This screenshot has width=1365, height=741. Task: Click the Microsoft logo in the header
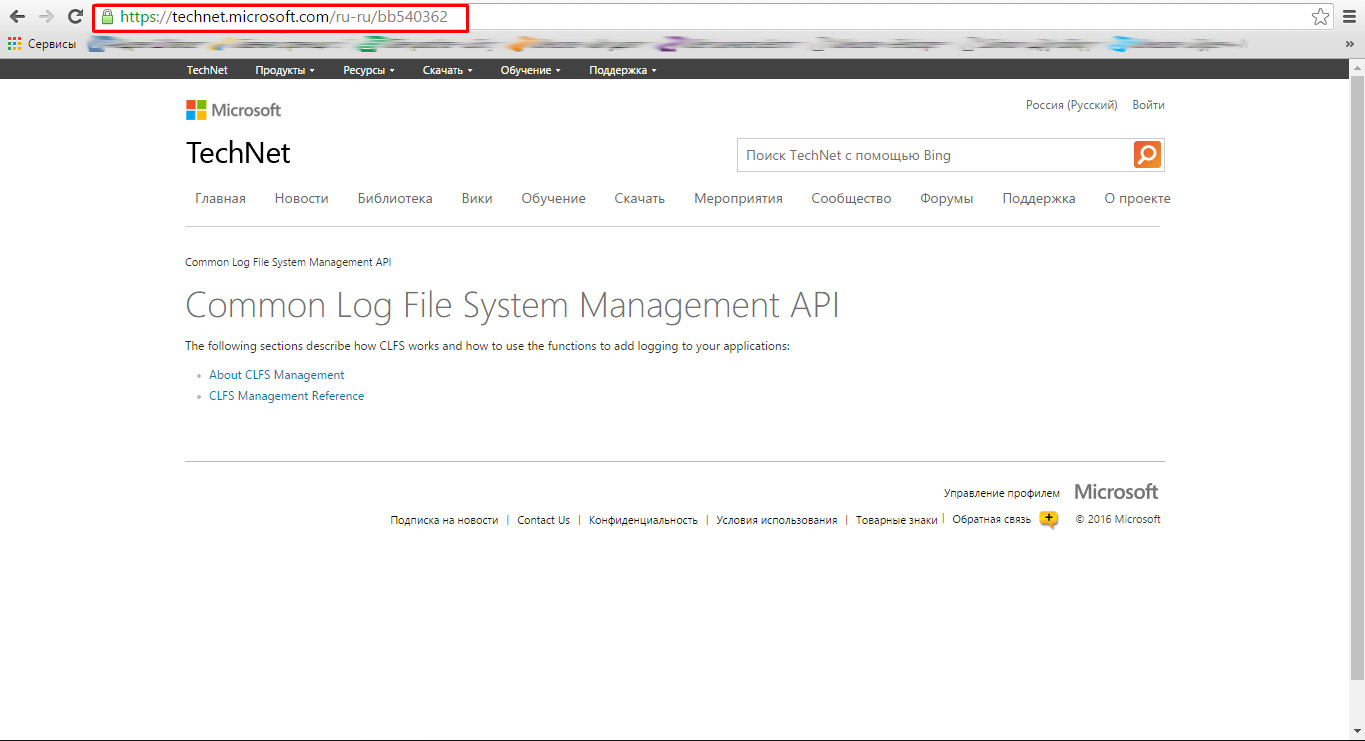(233, 110)
